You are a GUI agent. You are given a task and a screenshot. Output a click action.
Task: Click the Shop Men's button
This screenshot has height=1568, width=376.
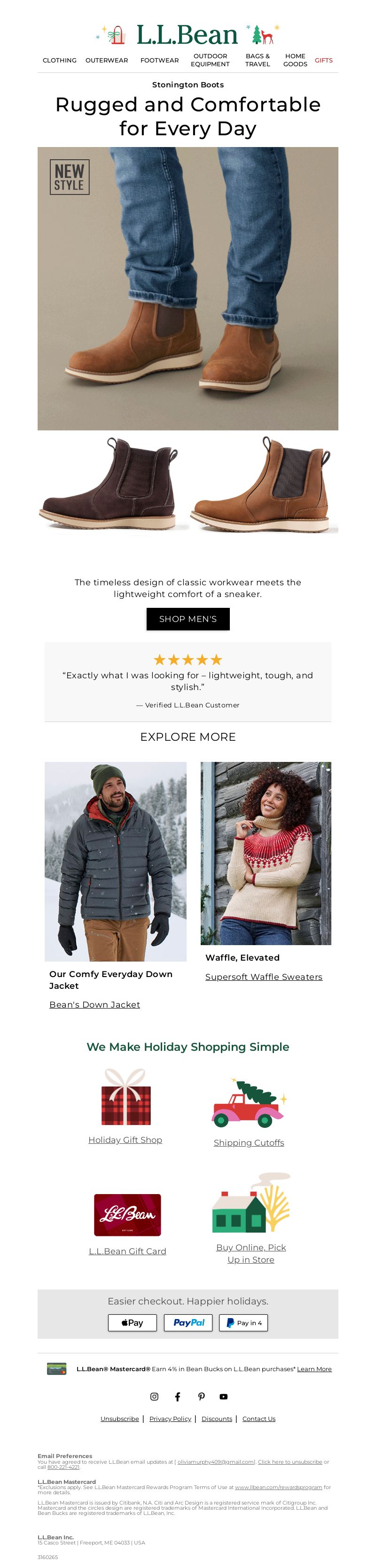188,619
